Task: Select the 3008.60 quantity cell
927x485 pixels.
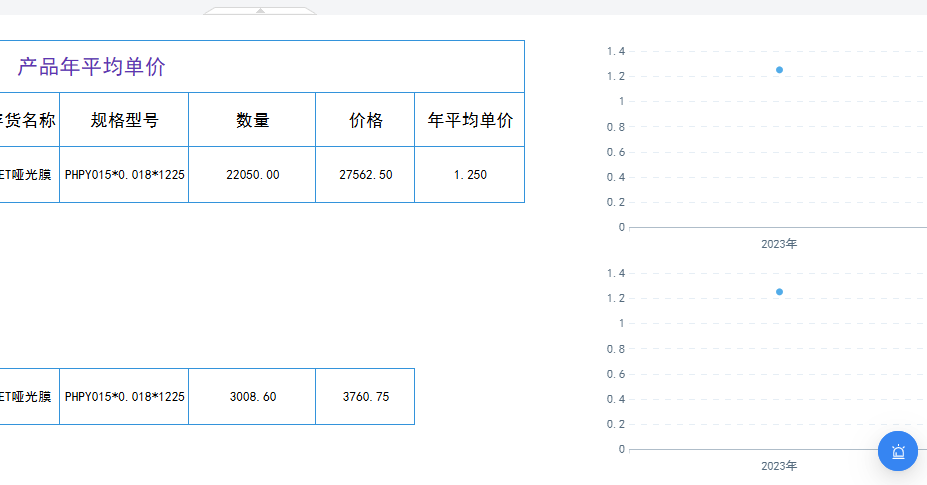Action: tap(252, 396)
